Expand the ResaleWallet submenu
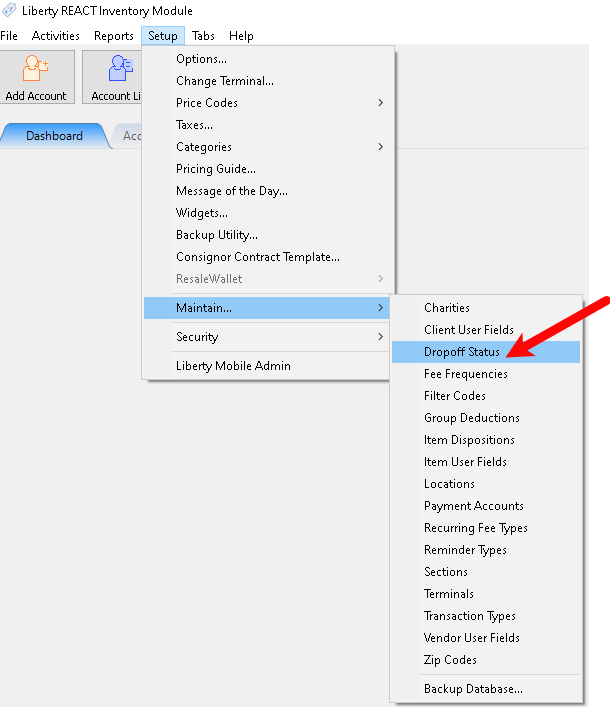This screenshot has height=707, width=610. 268,279
